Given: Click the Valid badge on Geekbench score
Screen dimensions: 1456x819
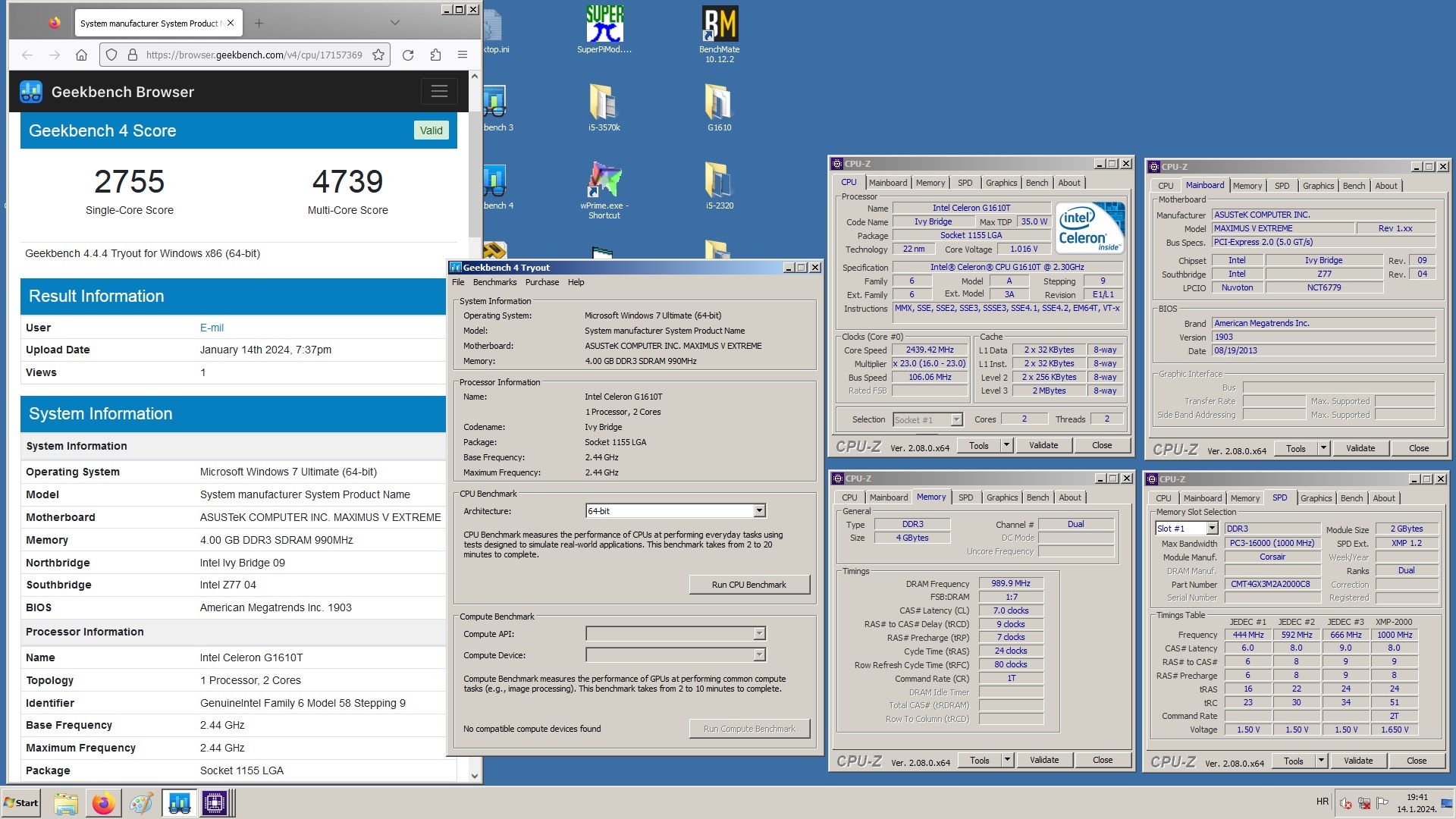Looking at the screenshot, I should click(x=431, y=130).
